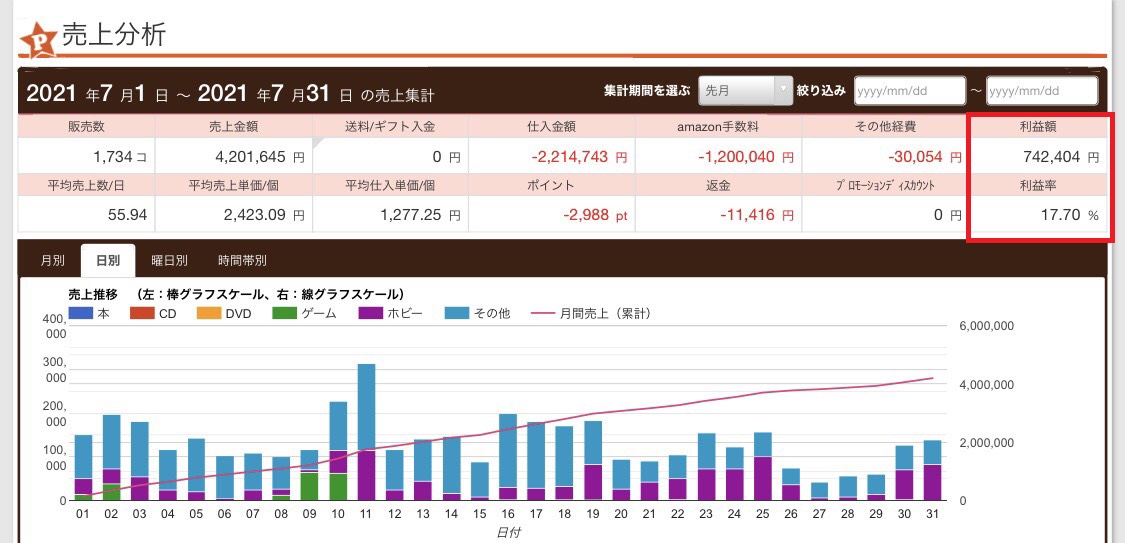1125x543 pixels.
Task: Click the green game bar on day 09
Action: 310,486
